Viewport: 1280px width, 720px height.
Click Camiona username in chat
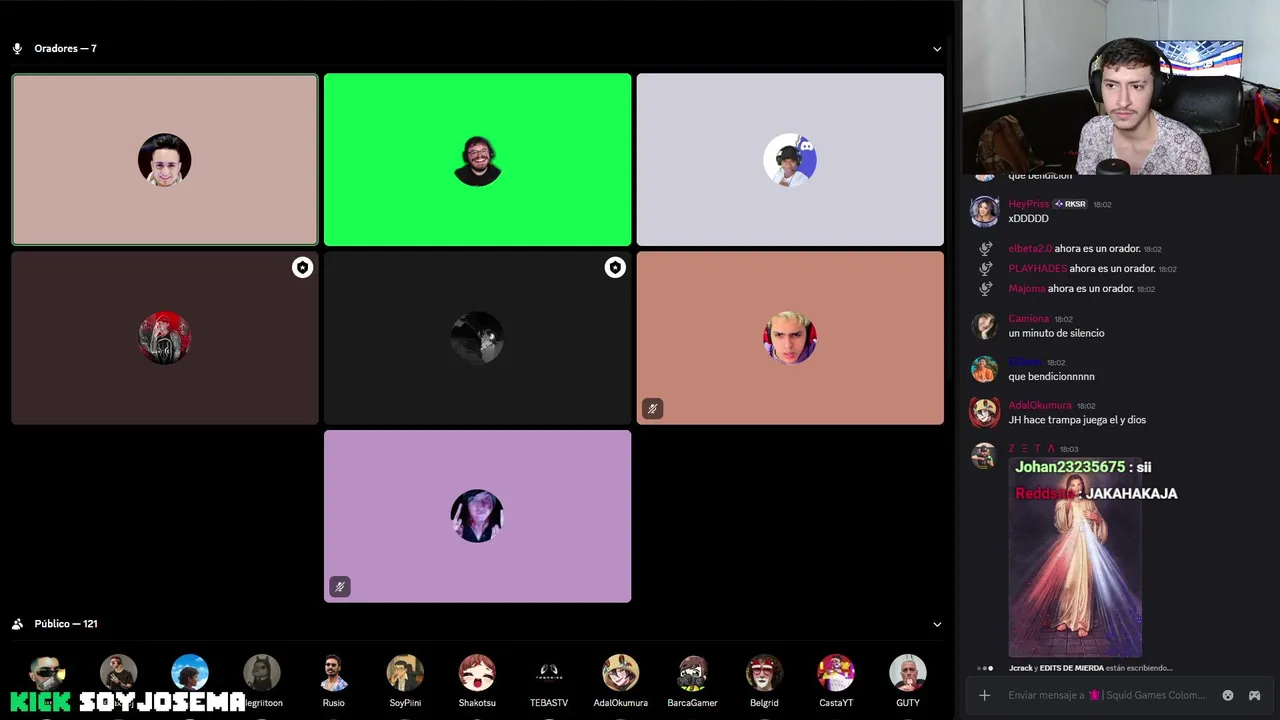(x=1029, y=319)
